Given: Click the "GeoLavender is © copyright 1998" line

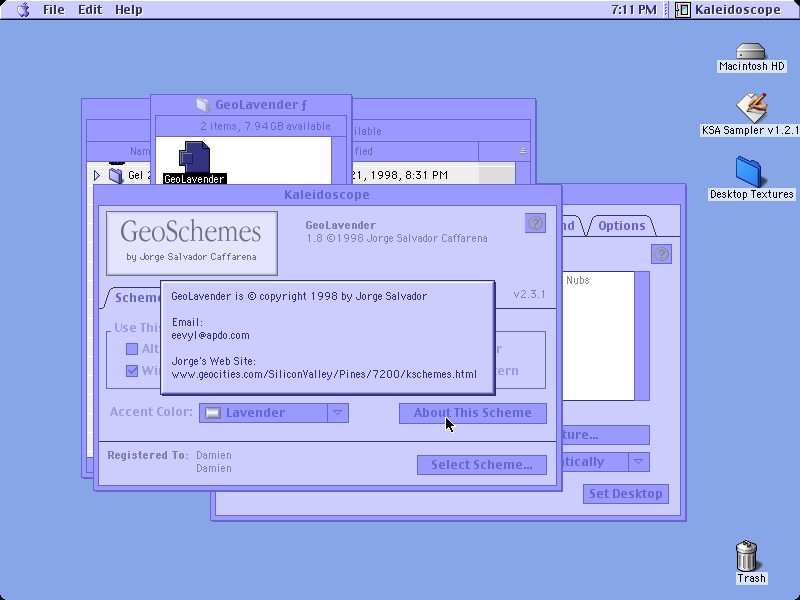Looking at the screenshot, I should 299,296.
